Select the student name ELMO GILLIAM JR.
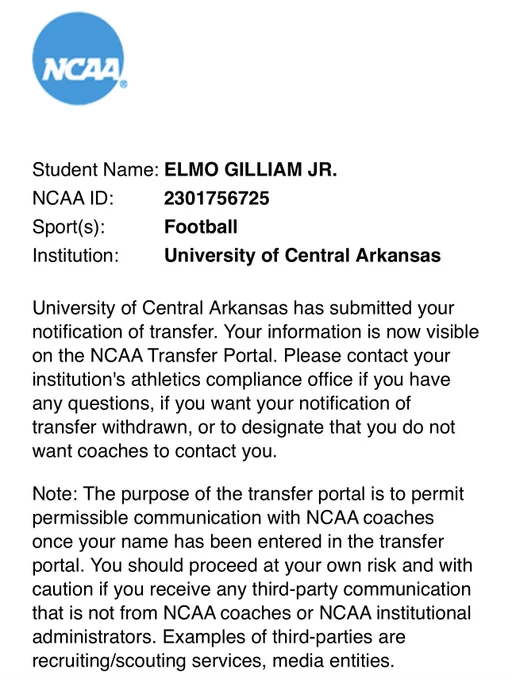The height and width of the screenshot is (680, 512). click(250, 170)
